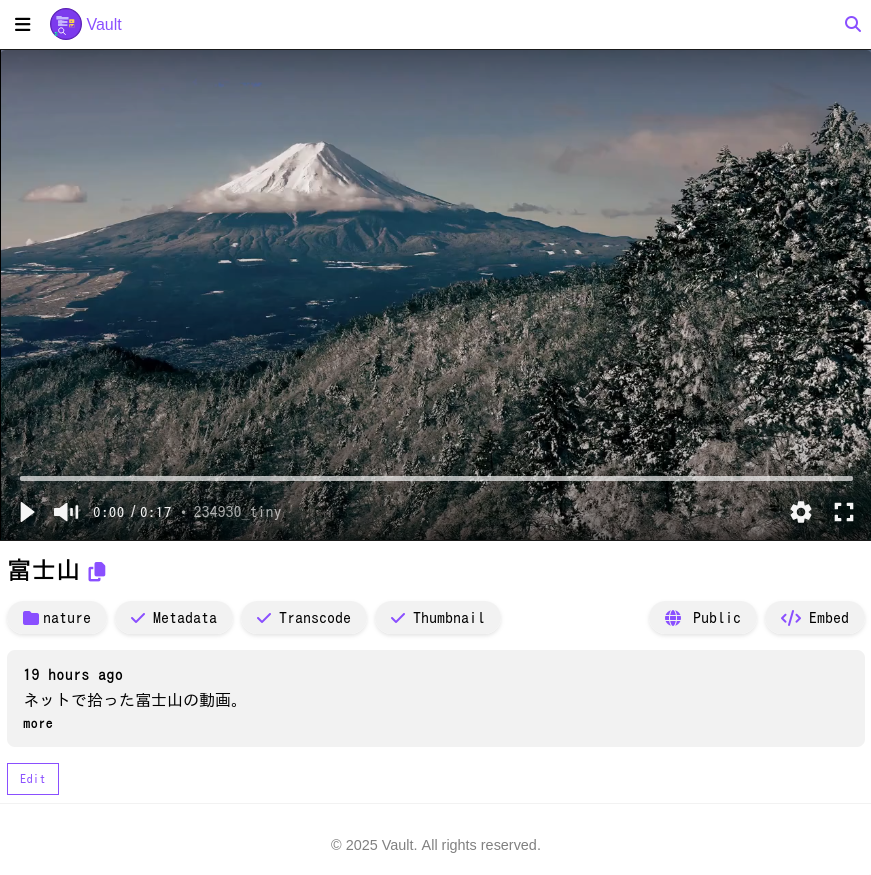Open video settings gear
Viewport: 871px width, 875px height.
point(800,512)
